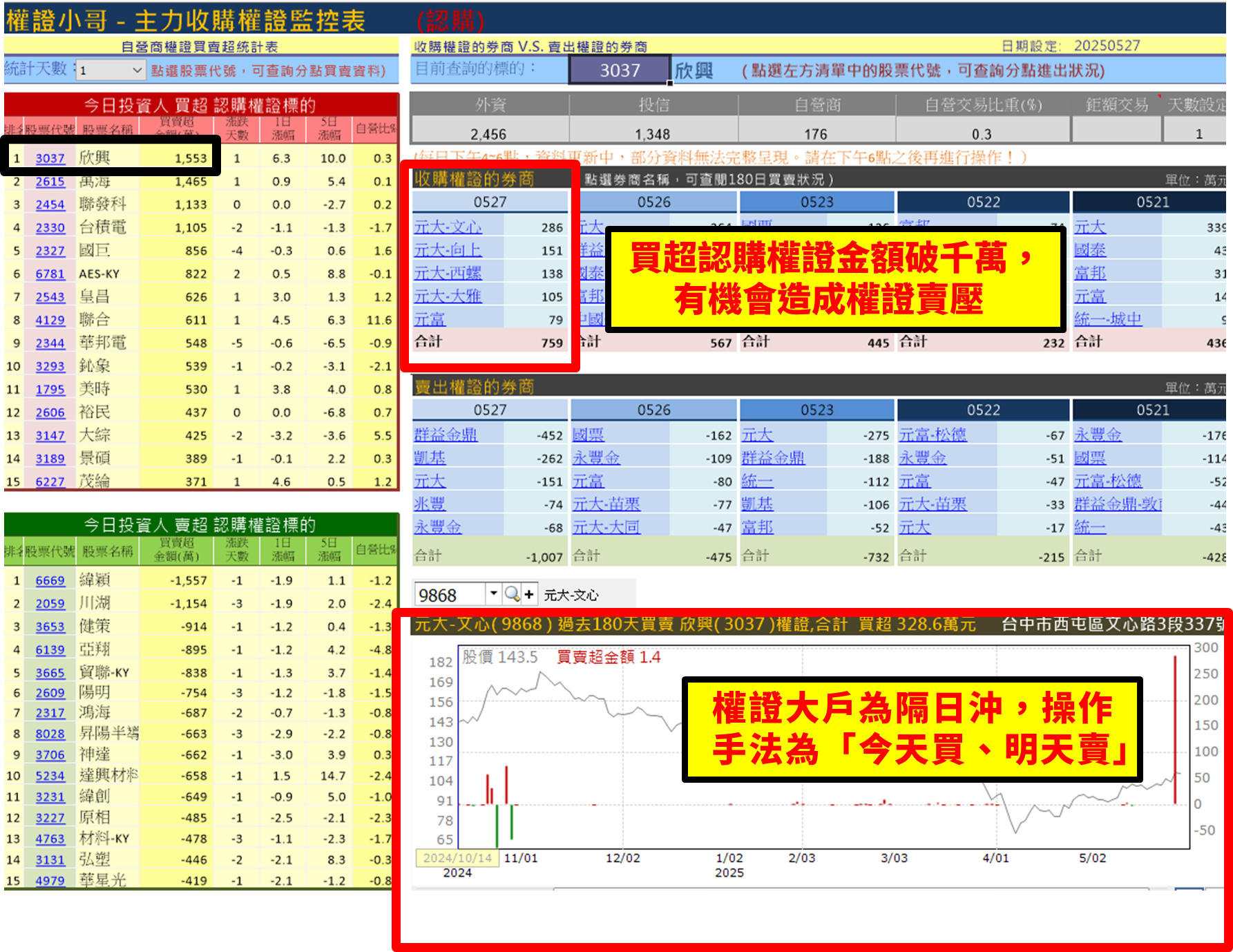Screen dimensions: 1233x952
Task: Open stock code 2317 鴻海 link
Action: [50, 712]
